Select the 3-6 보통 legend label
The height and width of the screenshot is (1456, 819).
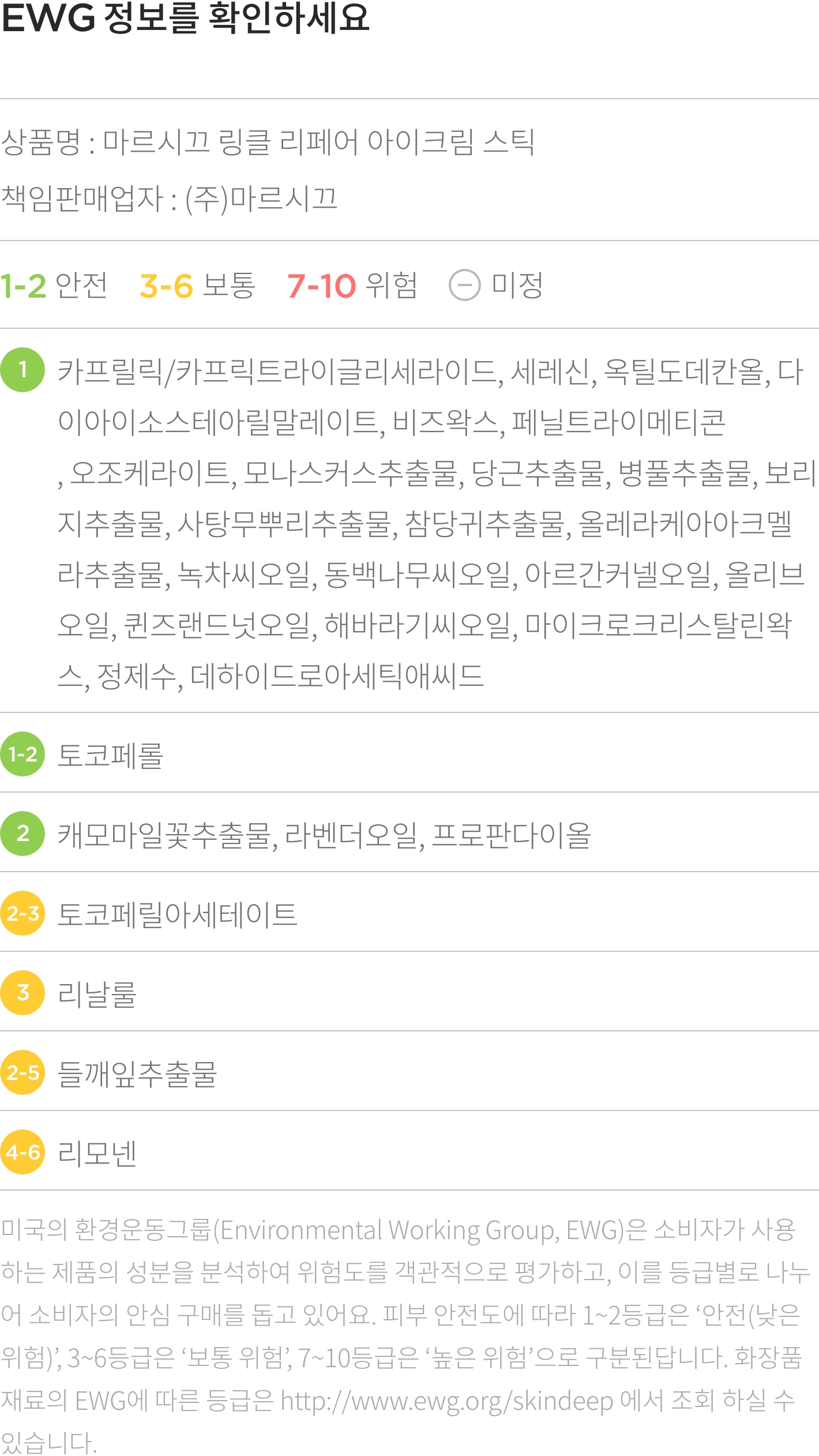[x=197, y=286]
